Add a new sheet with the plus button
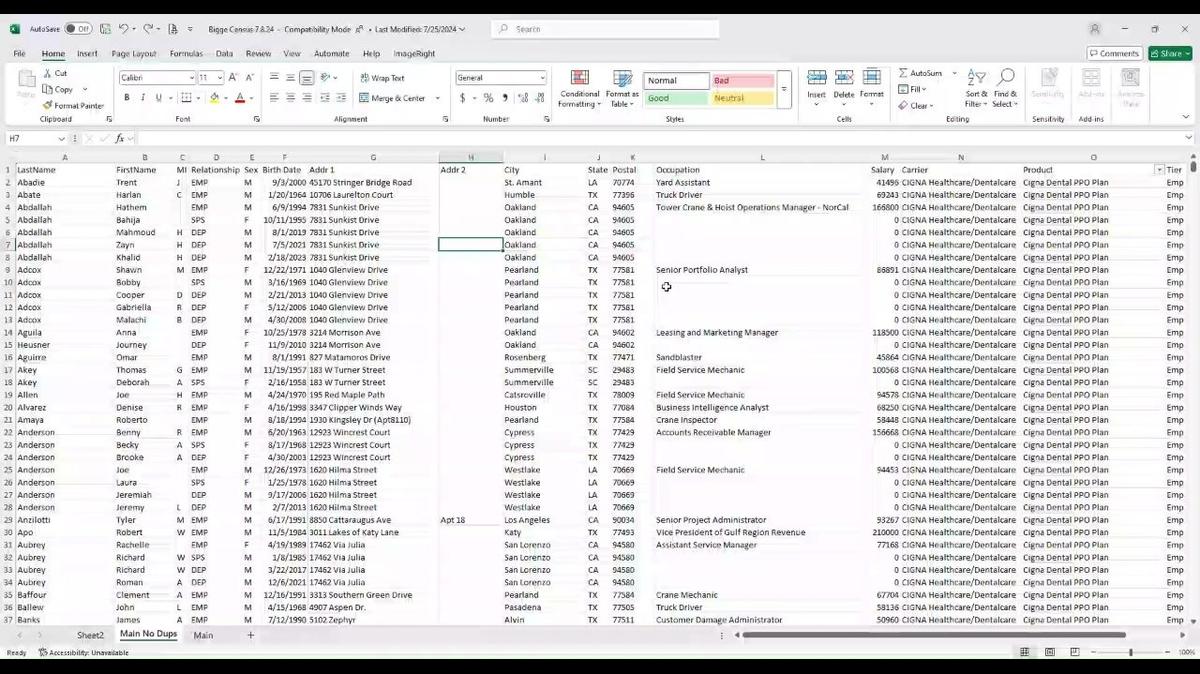Screen dimensions: 1200x674 point(251,635)
